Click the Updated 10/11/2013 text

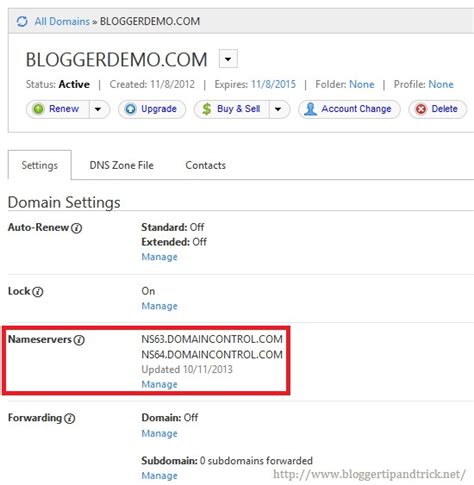(187, 369)
